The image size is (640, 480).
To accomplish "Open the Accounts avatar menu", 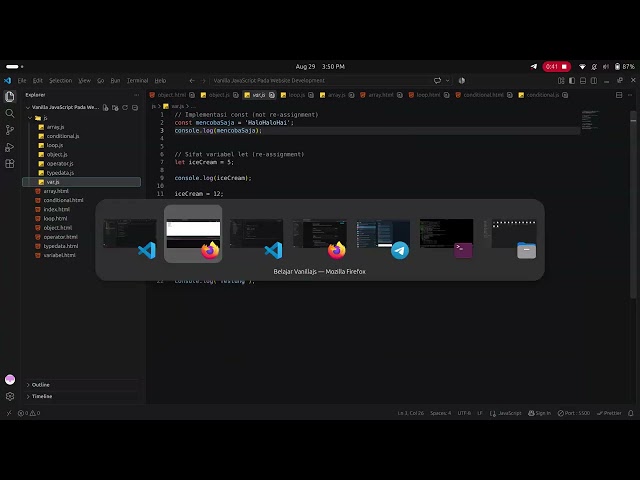I will [10, 380].
